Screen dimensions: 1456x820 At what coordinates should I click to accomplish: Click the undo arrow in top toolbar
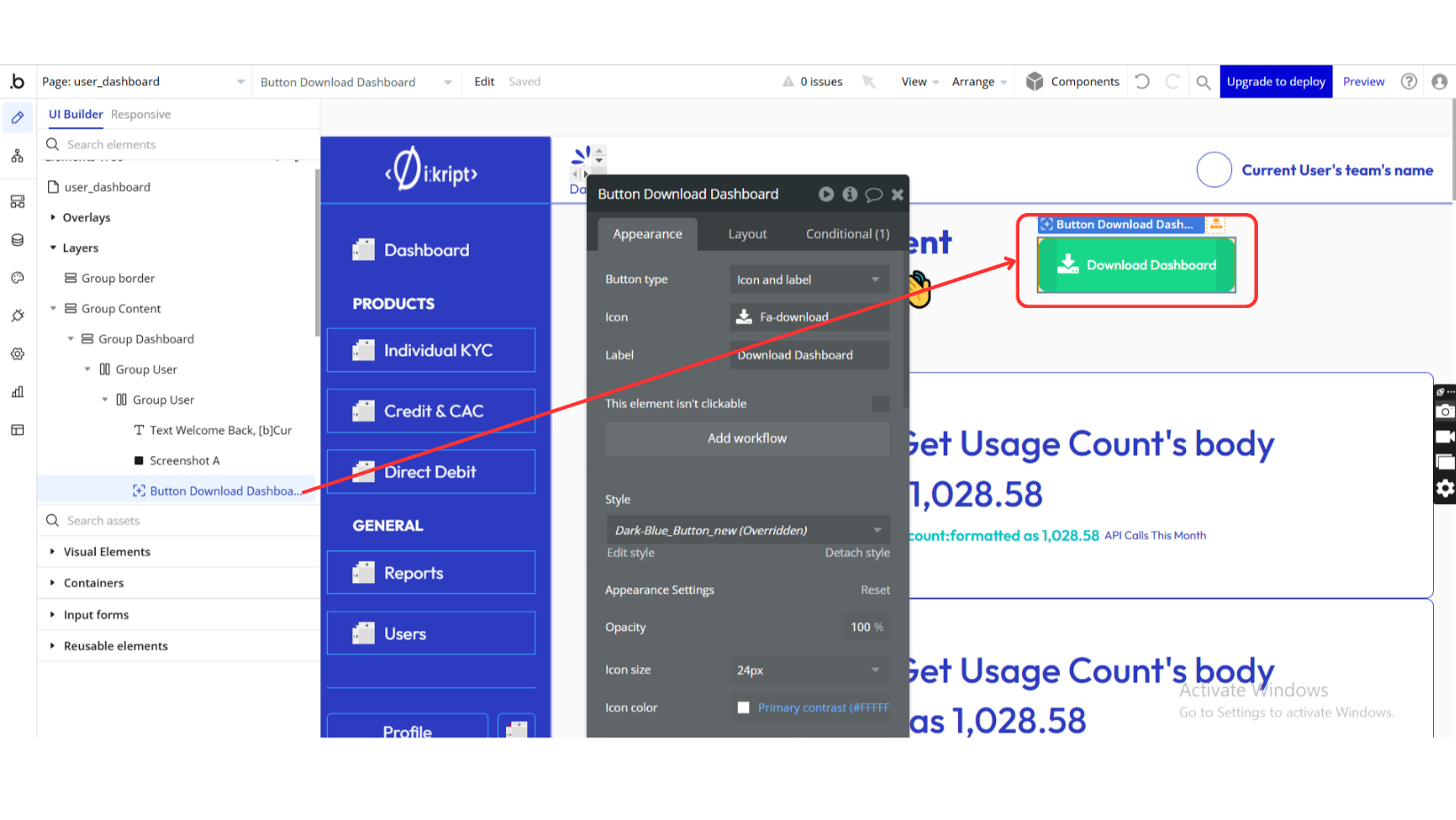pyautogui.click(x=1143, y=82)
